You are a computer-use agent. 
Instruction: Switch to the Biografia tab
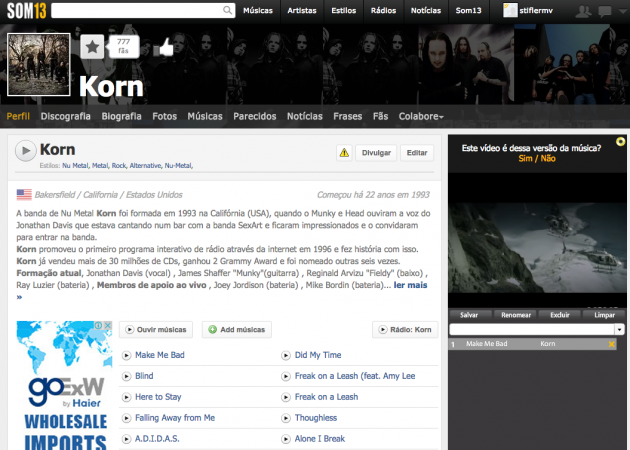[x=121, y=117]
